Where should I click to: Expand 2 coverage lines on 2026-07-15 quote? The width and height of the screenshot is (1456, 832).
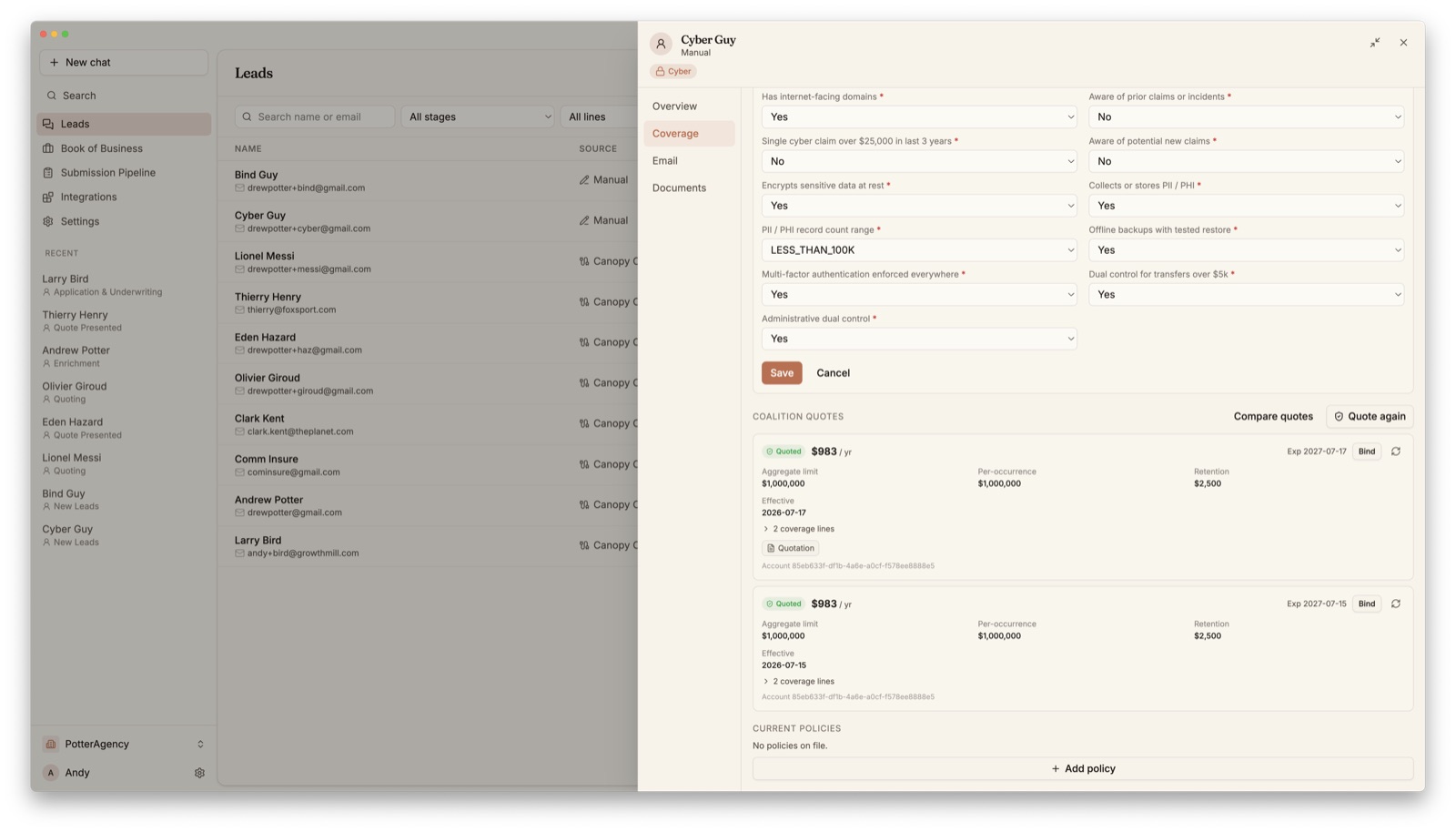pos(798,681)
